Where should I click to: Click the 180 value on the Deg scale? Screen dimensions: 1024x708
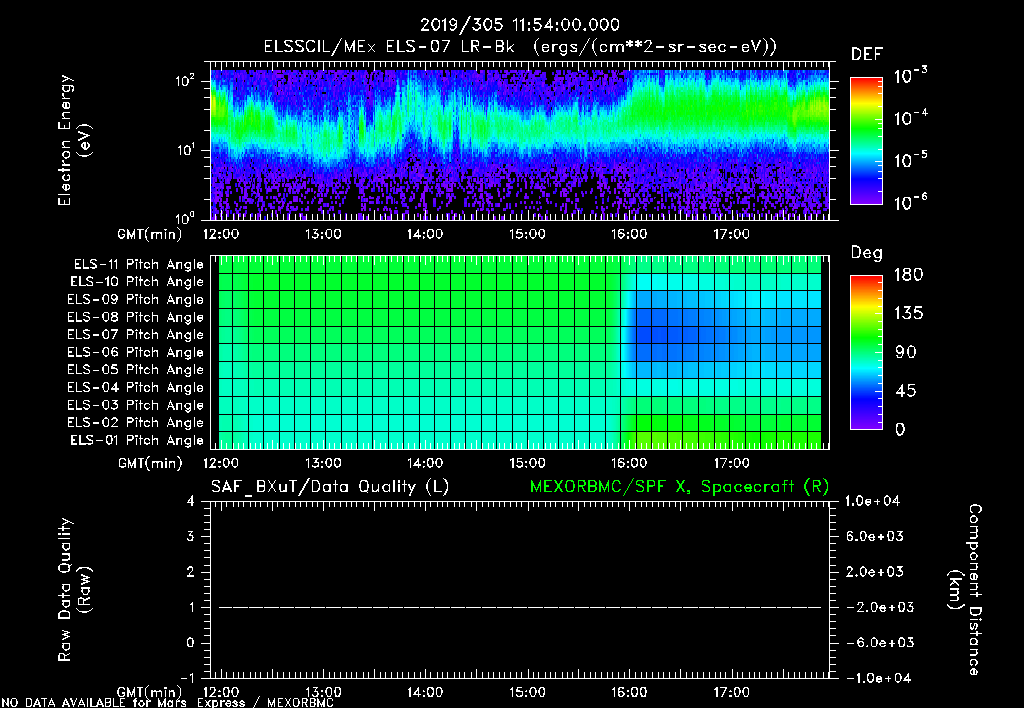tap(908, 274)
